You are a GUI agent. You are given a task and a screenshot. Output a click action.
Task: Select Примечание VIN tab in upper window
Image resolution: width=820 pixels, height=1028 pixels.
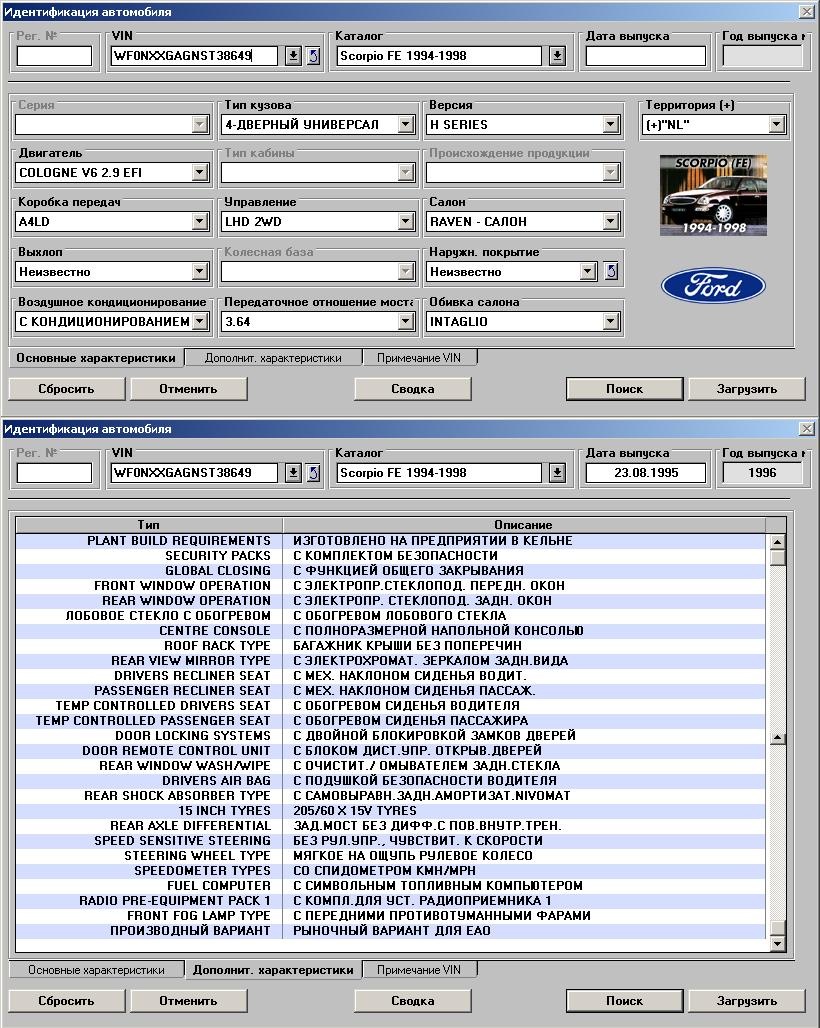[420, 358]
